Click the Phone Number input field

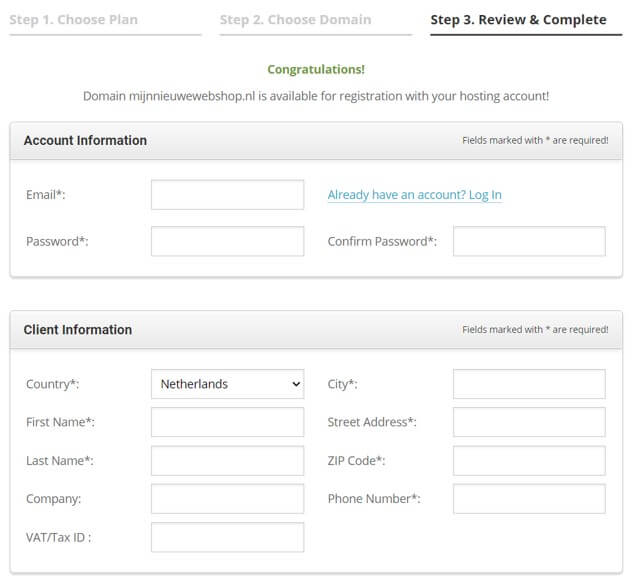pos(529,498)
